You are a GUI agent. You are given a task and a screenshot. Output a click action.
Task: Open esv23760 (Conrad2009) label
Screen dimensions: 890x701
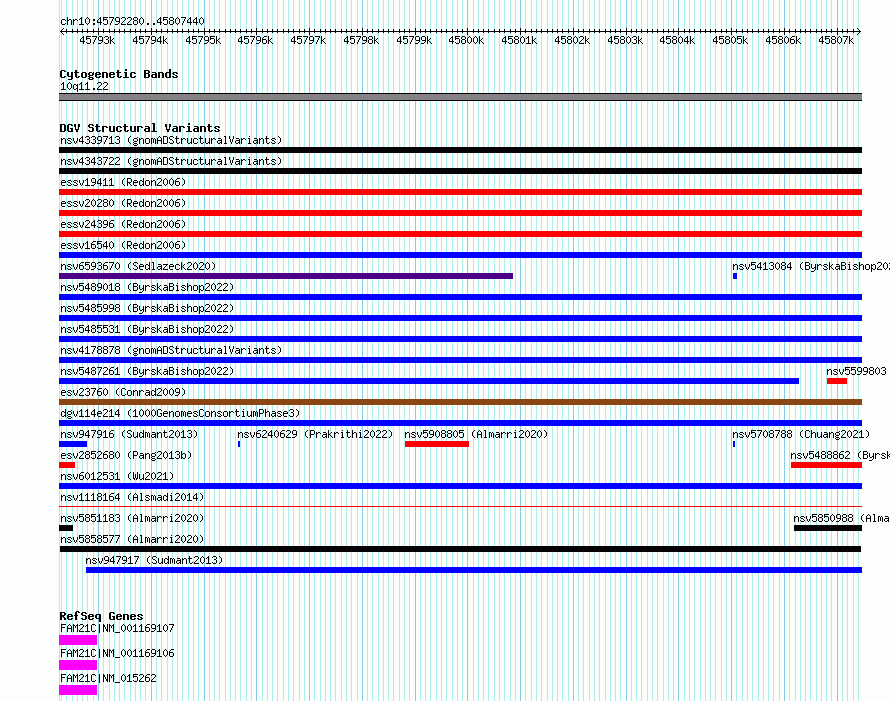[x=123, y=392]
